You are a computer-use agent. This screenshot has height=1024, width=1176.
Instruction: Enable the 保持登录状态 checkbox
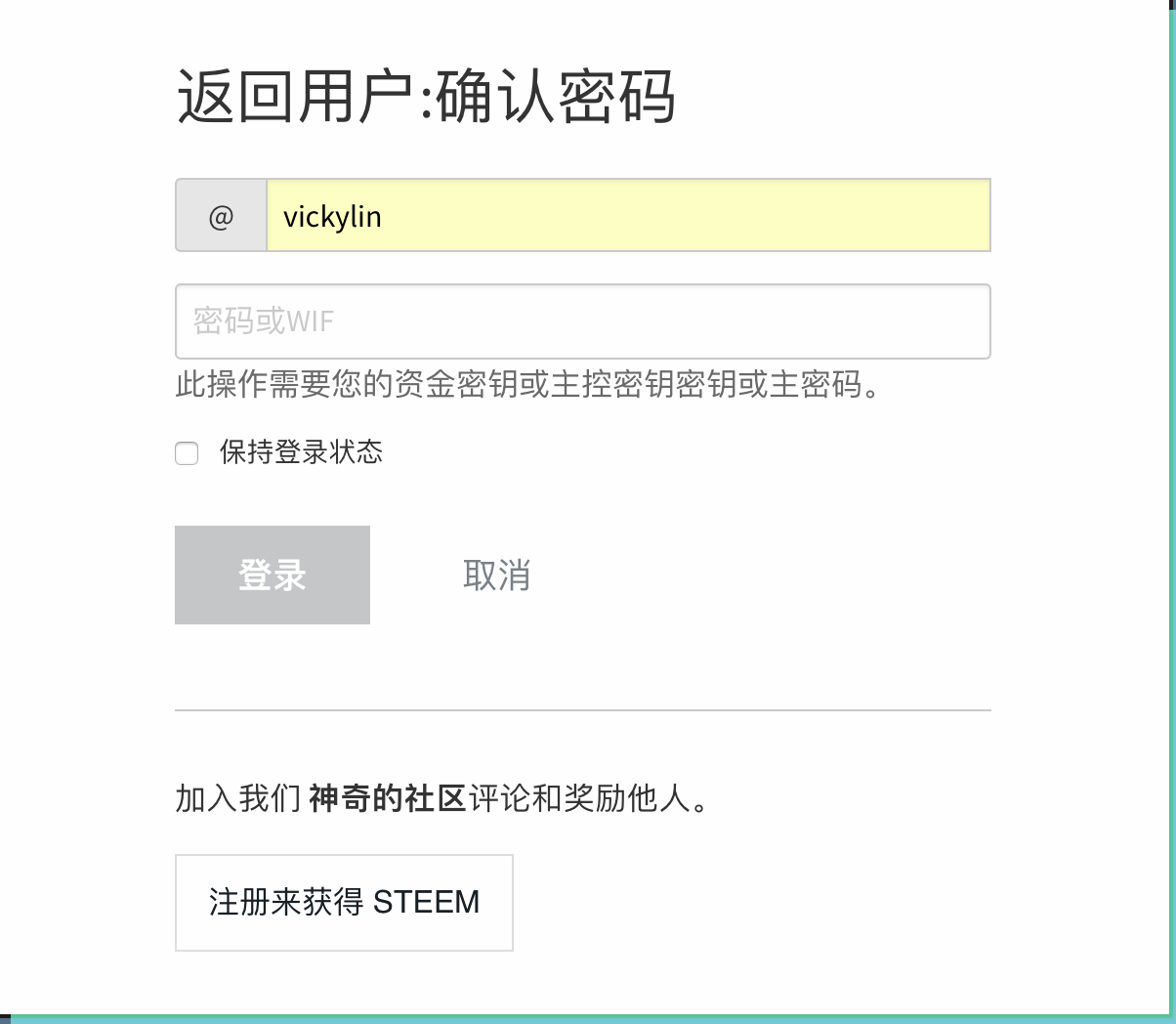pos(187,453)
